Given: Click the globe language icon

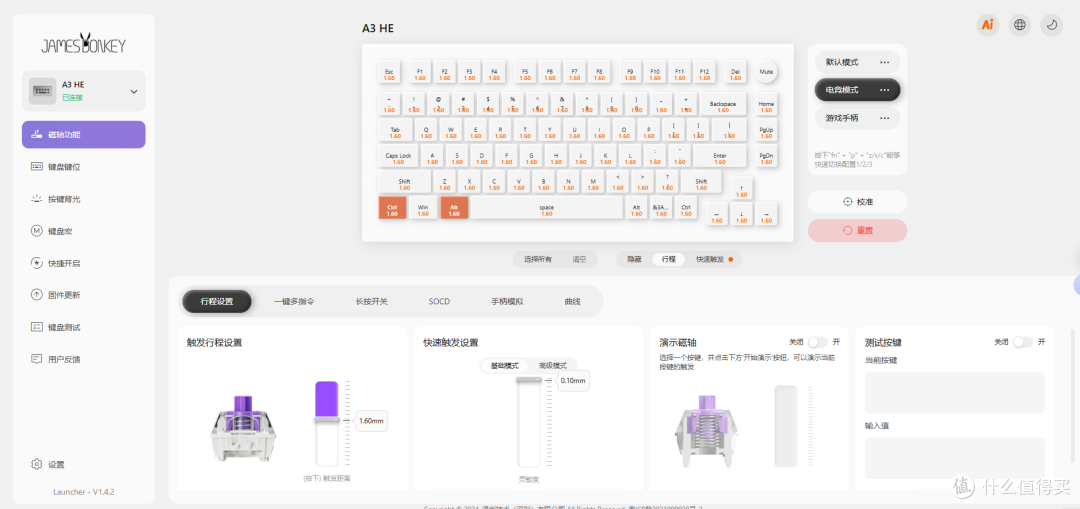Looking at the screenshot, I should [1019, 25].
